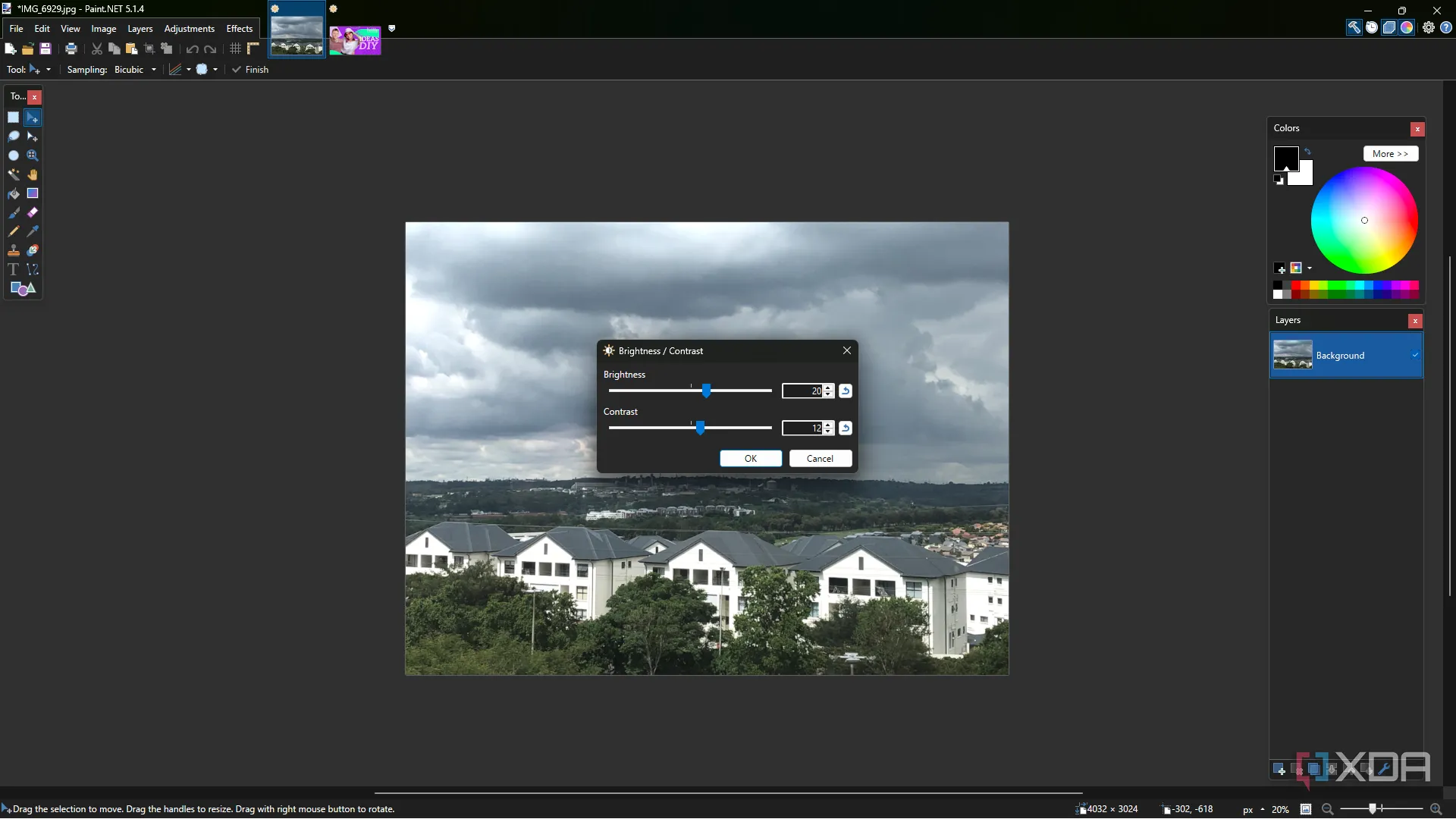The width and height of the screenshot is (1456, 819).
Task: Reset Brightness value to default
Action: 846,391
